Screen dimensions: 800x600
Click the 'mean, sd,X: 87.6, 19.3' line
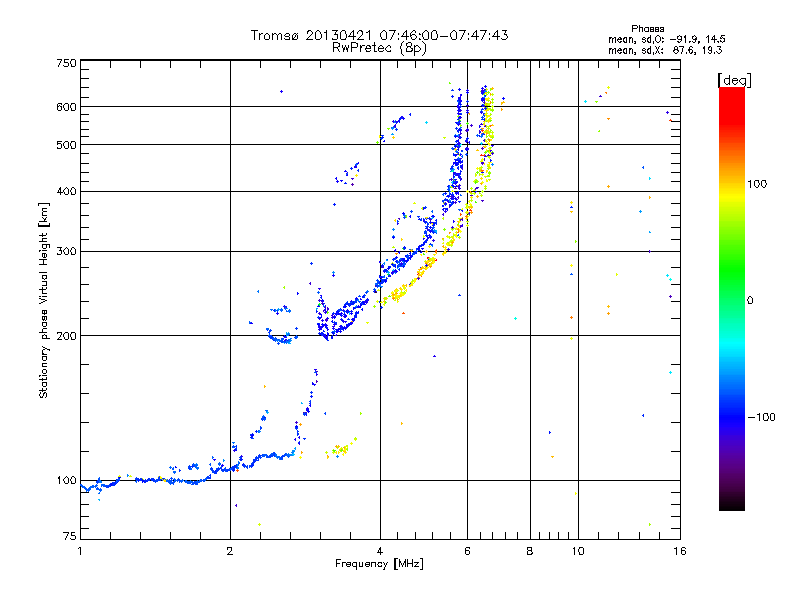665,50
